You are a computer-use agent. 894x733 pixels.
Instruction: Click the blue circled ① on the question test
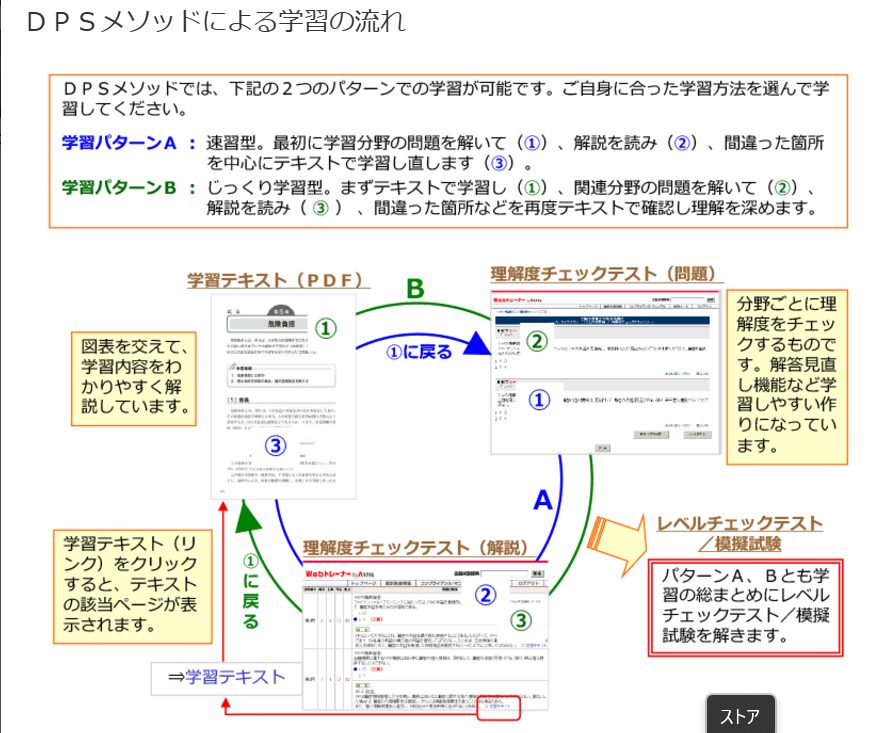click(x=539, y=401)
